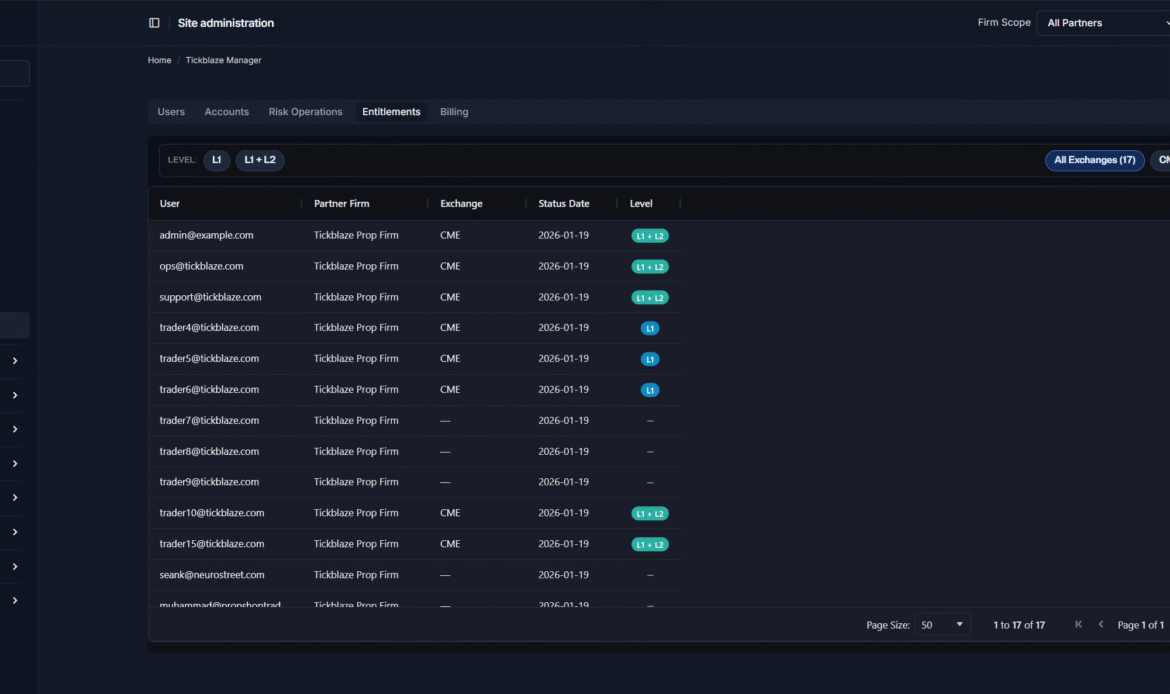Click the L1 + L2 badge for ops@tickblaze.com
The height and width of the screenshot is (694, 1170).
(650, 267)
